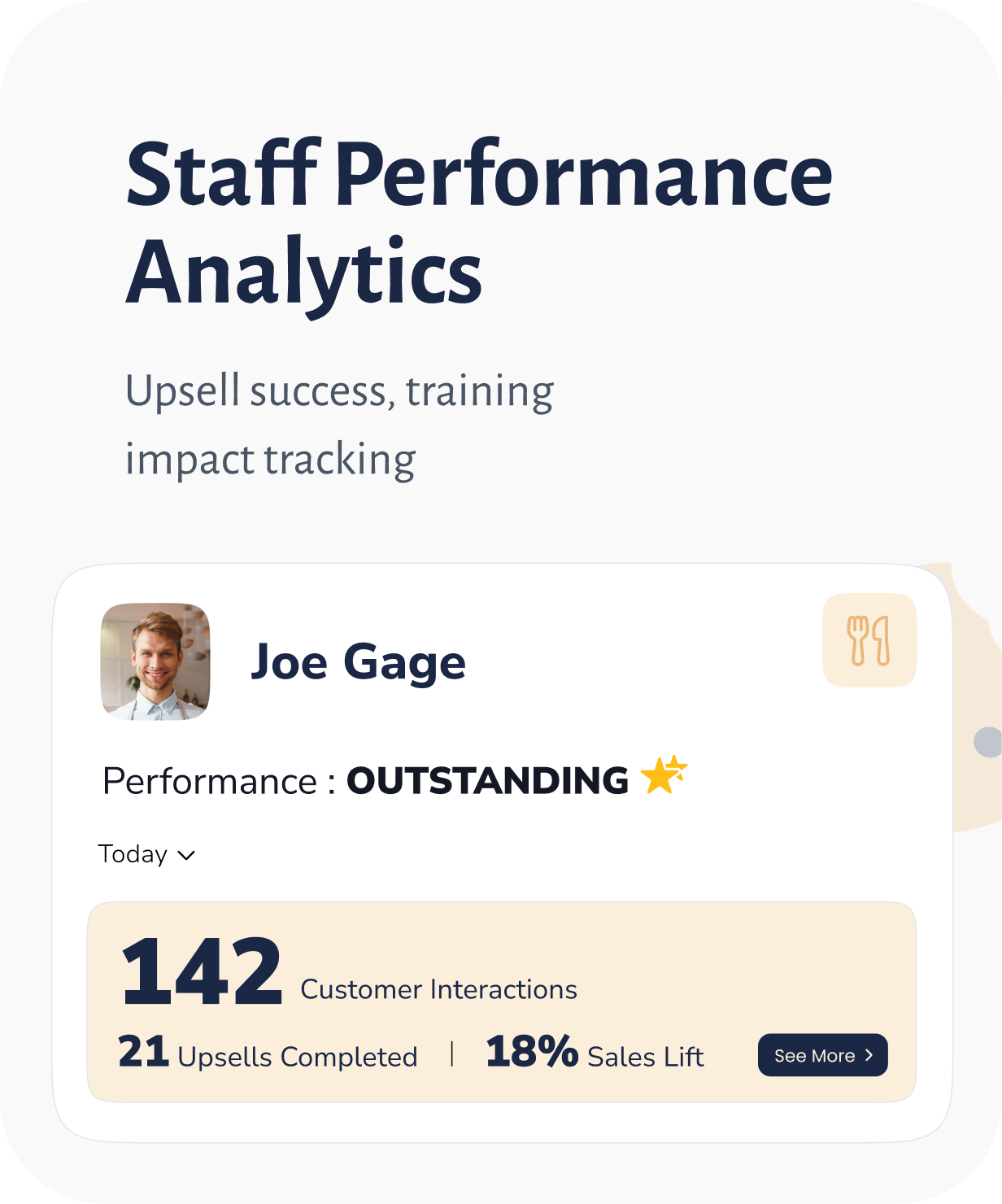1002x1204 pixels.
Task: Select the Upsells Completed label
Action: pos(297,1057)
